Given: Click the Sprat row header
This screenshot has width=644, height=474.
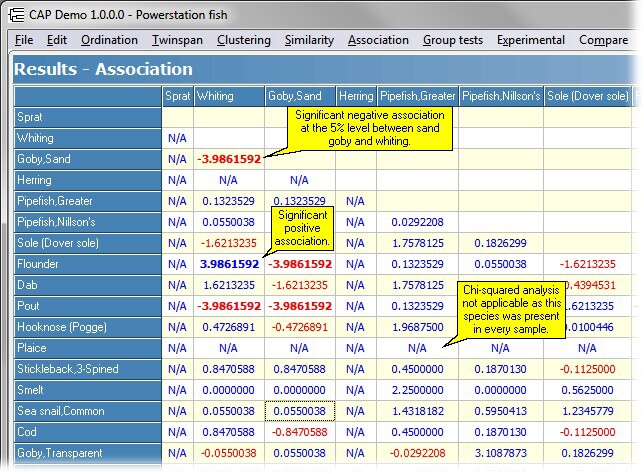Looking at the screenshot, I should point(87,117).
